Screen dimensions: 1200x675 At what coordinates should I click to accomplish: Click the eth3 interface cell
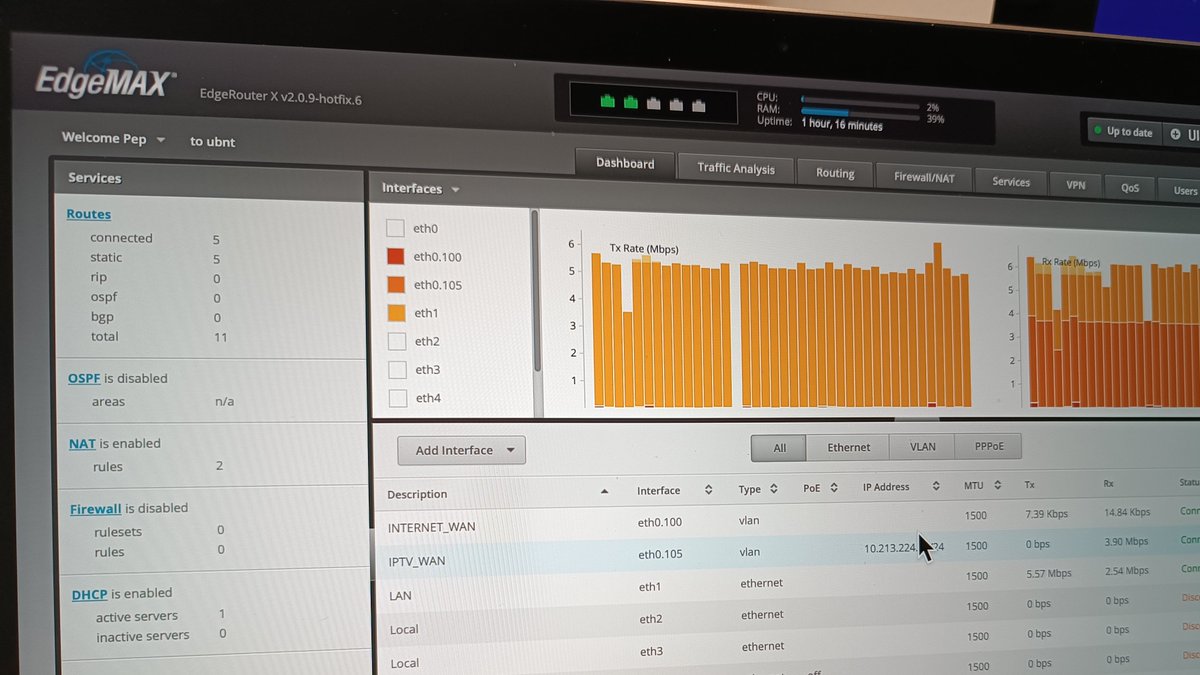(652, 651)
